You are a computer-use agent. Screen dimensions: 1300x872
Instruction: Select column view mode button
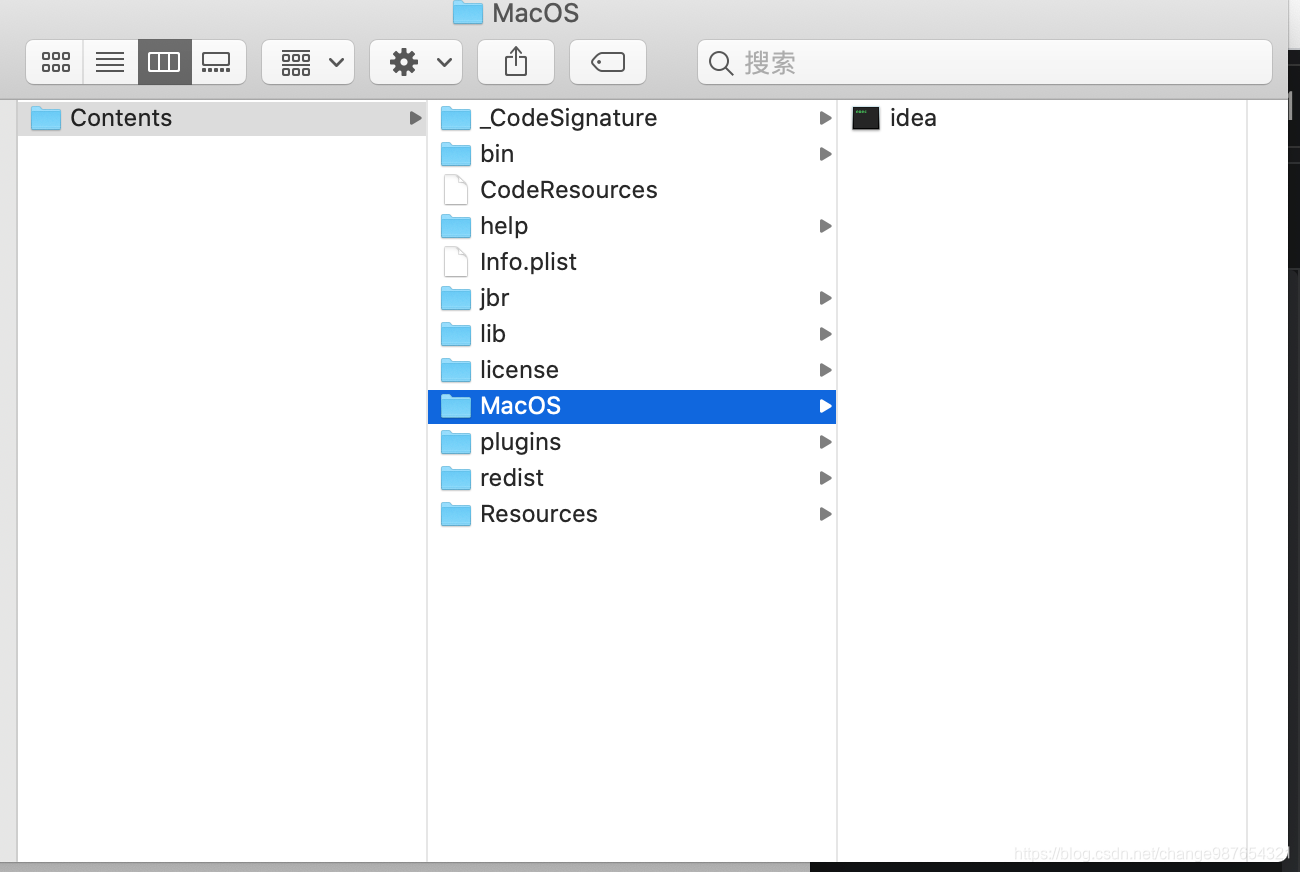(x=164, y=62)
